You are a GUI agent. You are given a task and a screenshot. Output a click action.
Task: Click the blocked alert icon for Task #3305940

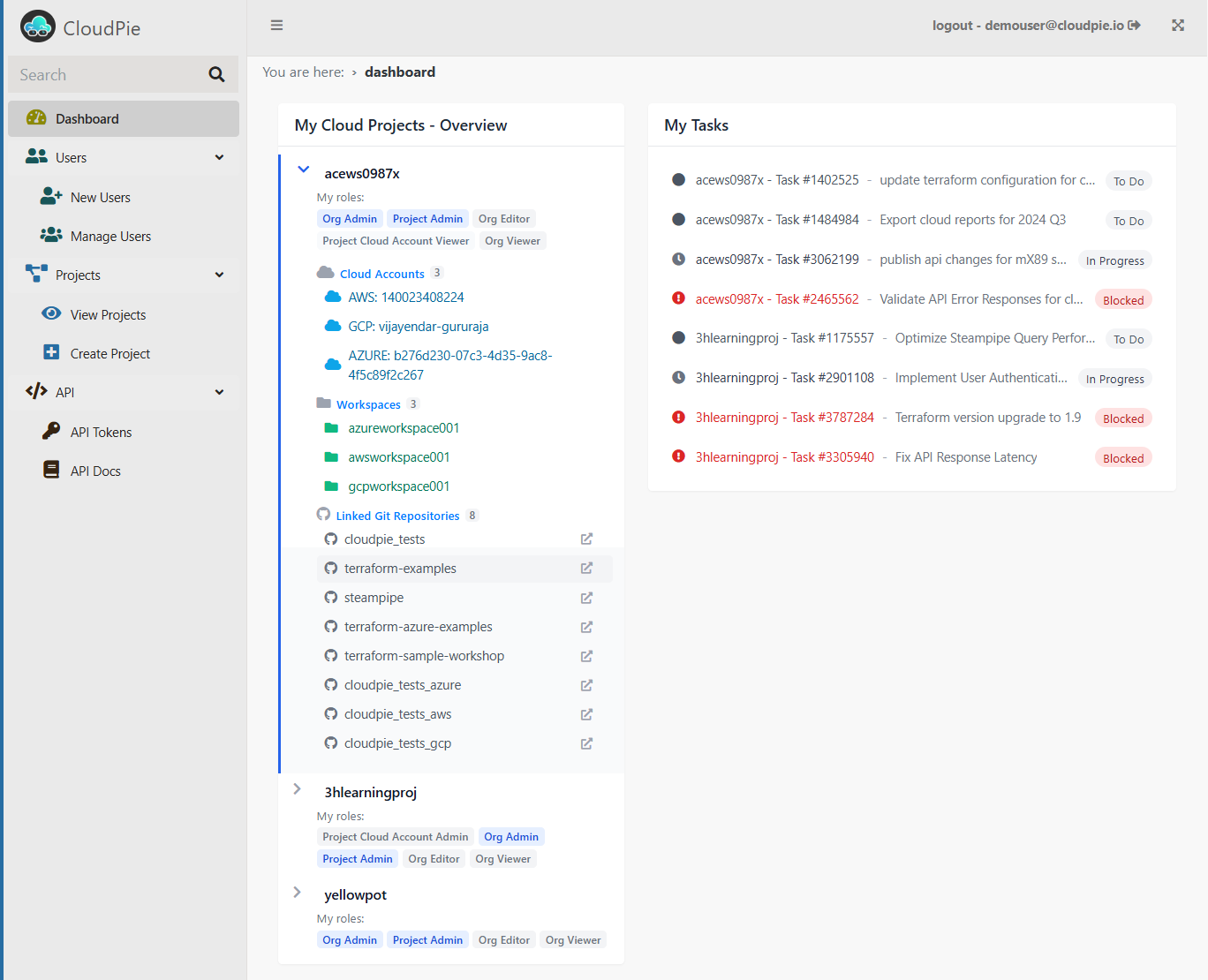678,456
